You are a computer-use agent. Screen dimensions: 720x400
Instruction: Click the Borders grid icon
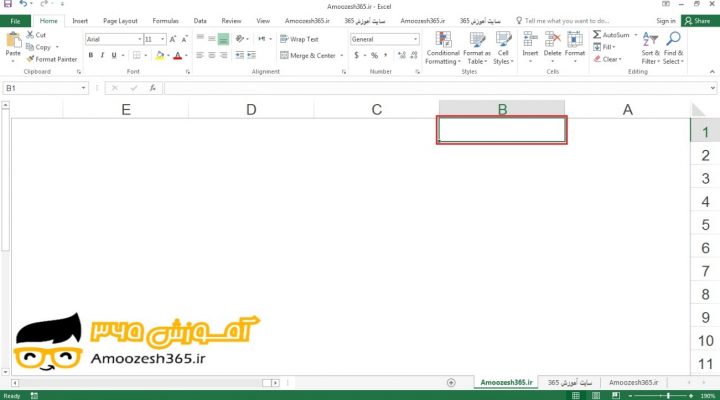[136, 56]
